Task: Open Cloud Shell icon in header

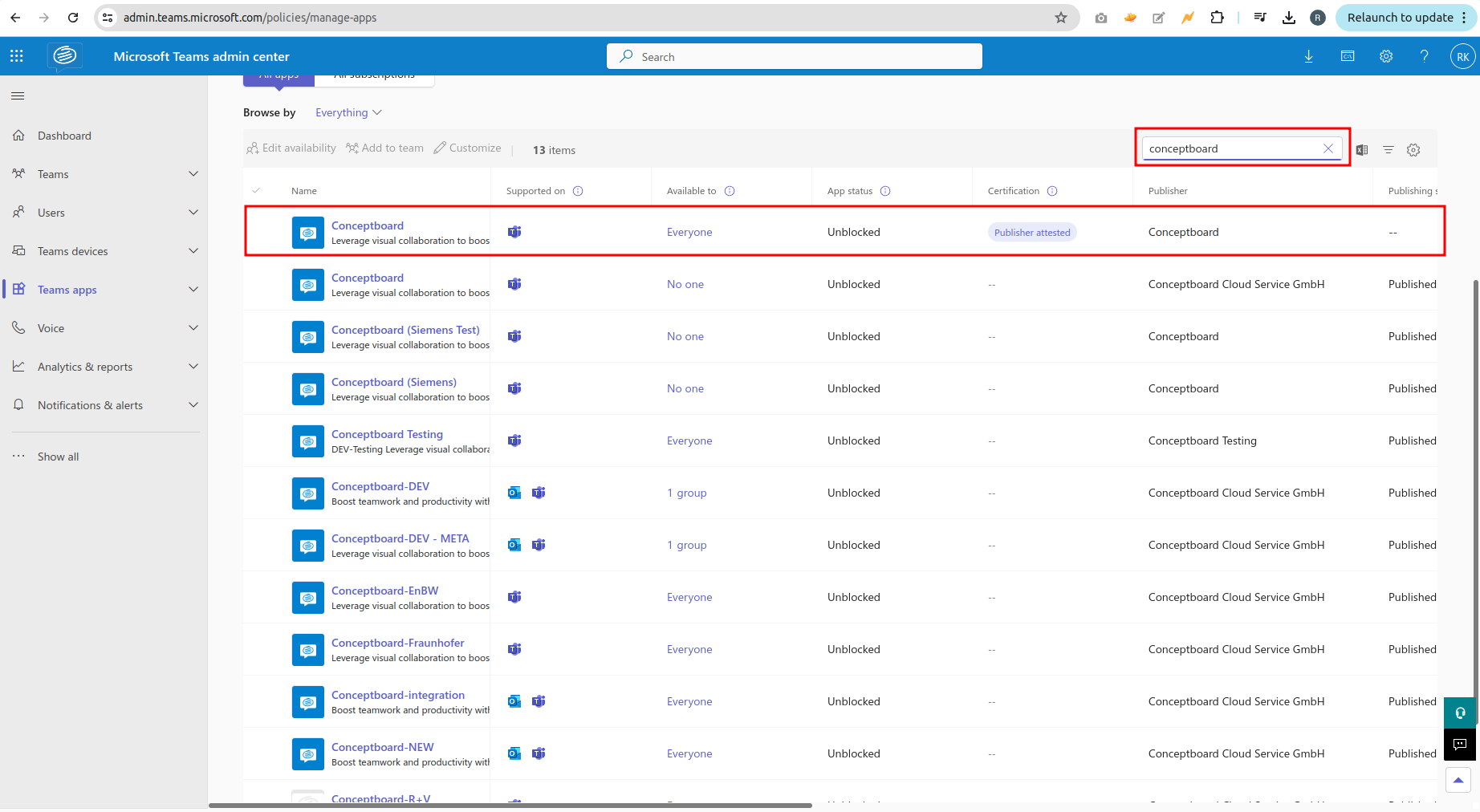Action: tap(1348, 56)
